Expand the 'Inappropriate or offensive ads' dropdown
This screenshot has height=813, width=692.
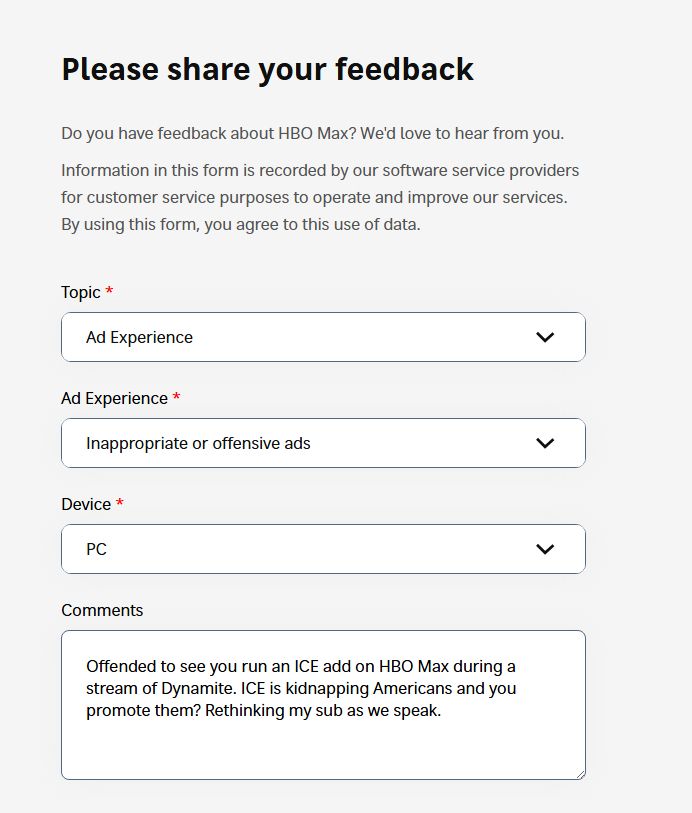coord(300,443)
